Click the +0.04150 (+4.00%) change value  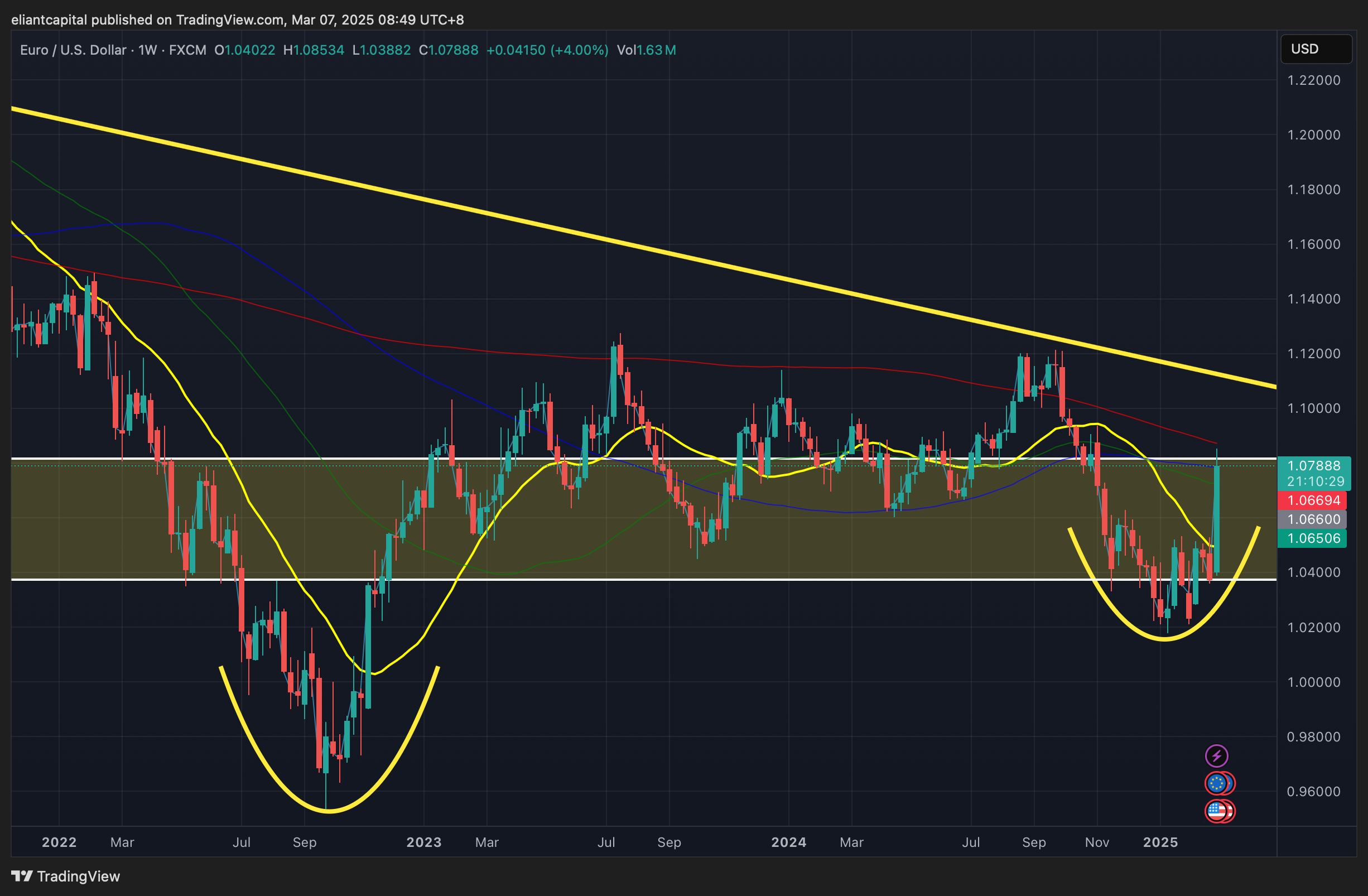[547, 50]
